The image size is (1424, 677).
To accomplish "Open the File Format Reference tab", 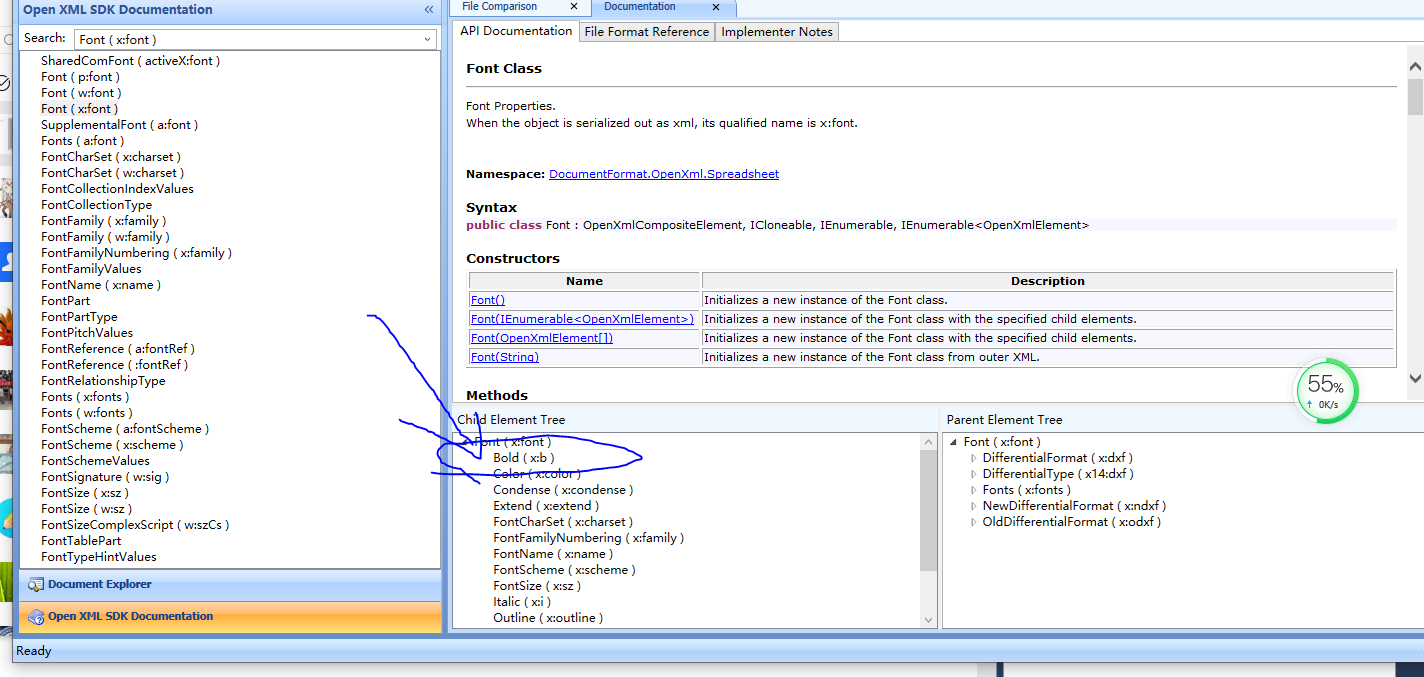I will [647, 32].
